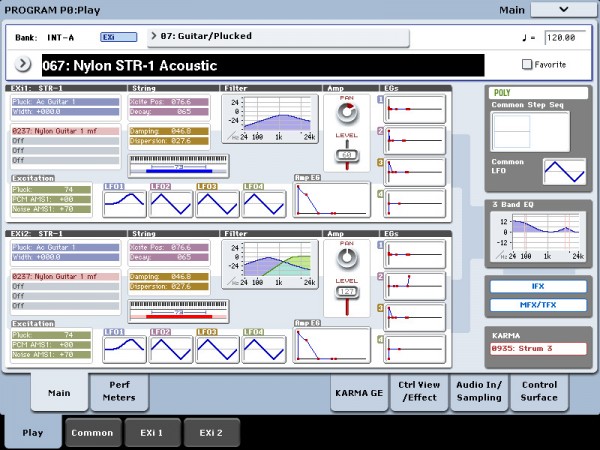Select EXi2 Excitation Pluck 74 value
The height and width of the screenshot is (450, 600).
tap(51, 335)
